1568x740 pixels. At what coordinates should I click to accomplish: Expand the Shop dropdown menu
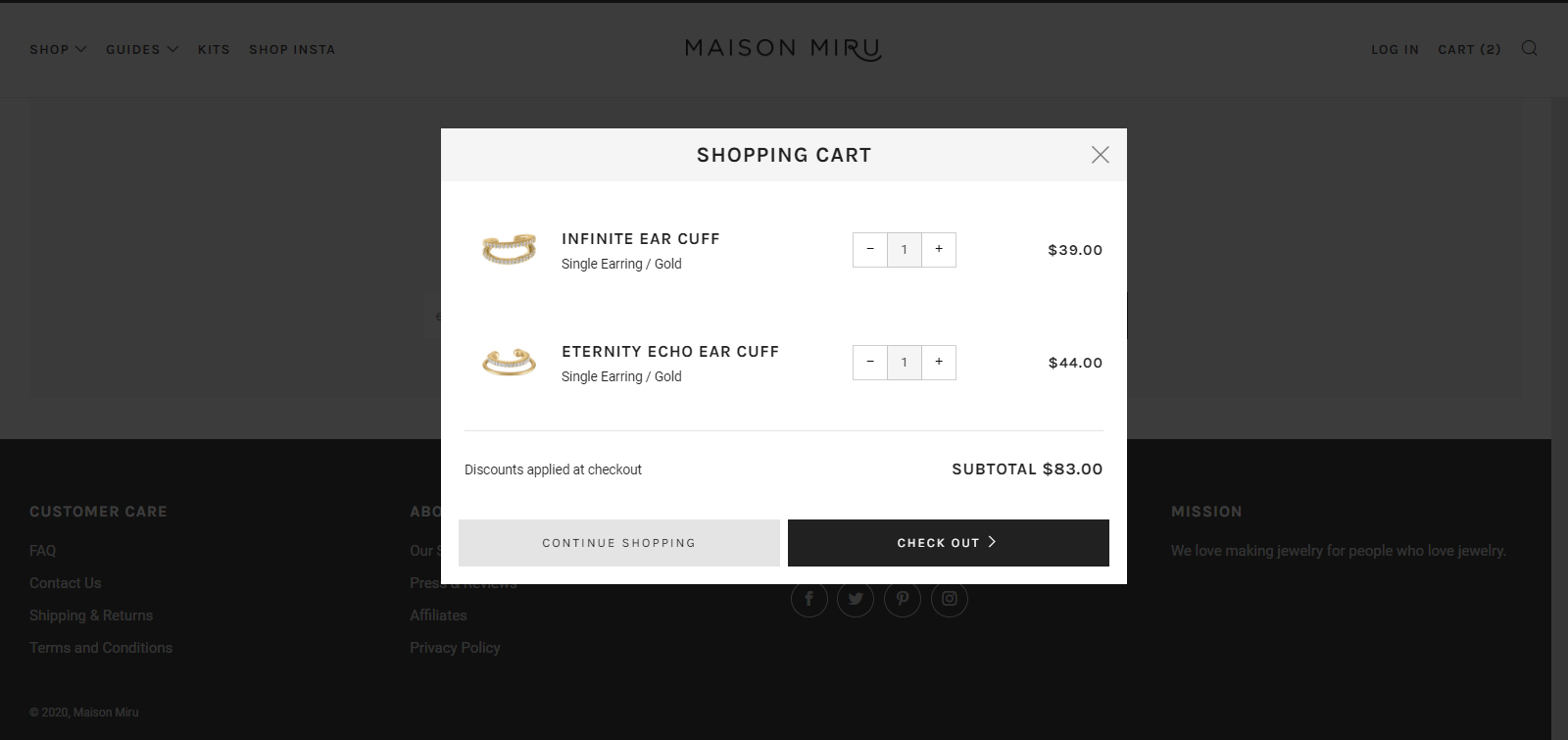(x=58, y=49)
